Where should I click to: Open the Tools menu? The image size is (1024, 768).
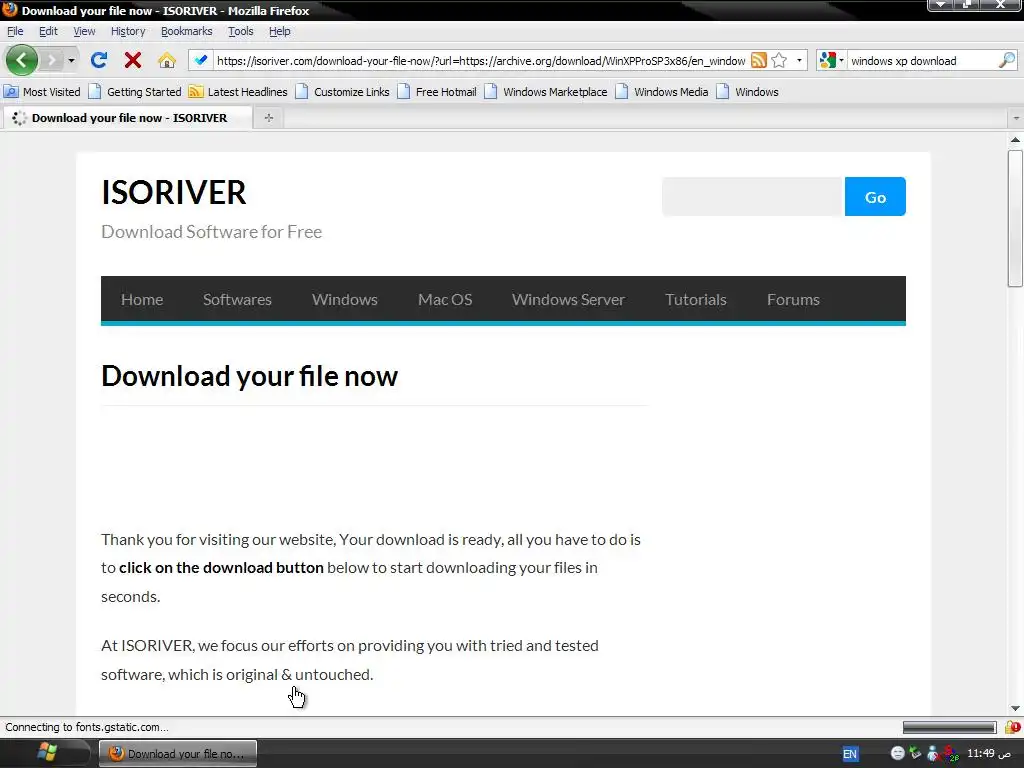pyautogui.click(x=240, y=31)
